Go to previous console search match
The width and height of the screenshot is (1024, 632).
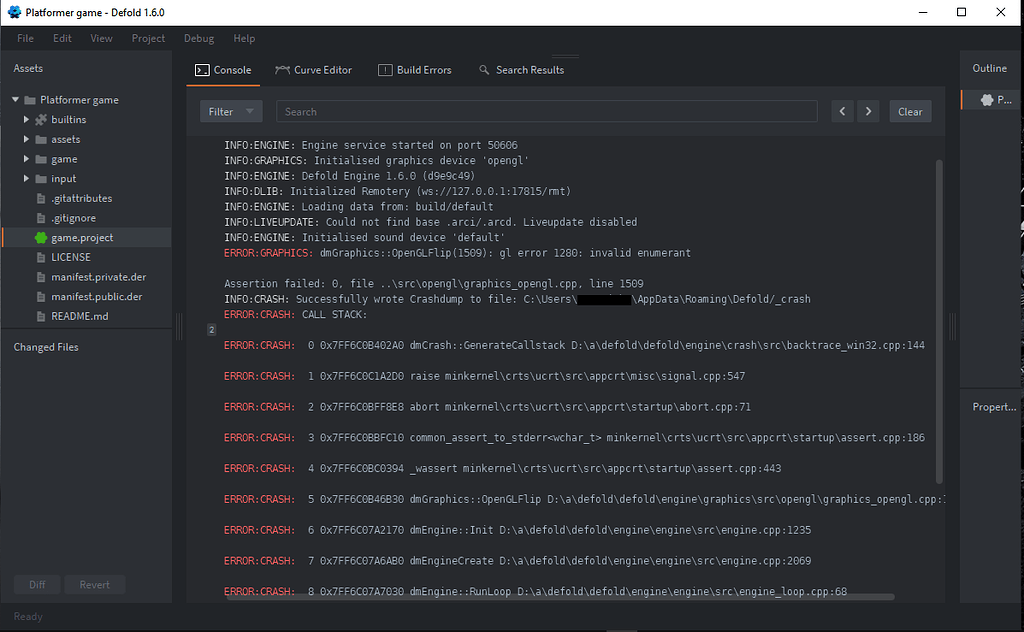click(x=843, y=112)
